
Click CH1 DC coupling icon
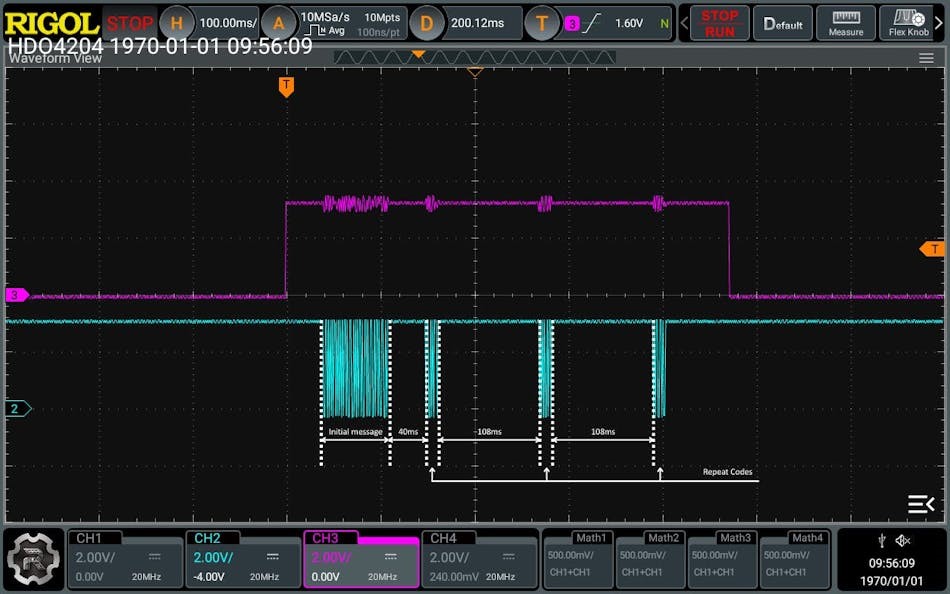[154, 556]
